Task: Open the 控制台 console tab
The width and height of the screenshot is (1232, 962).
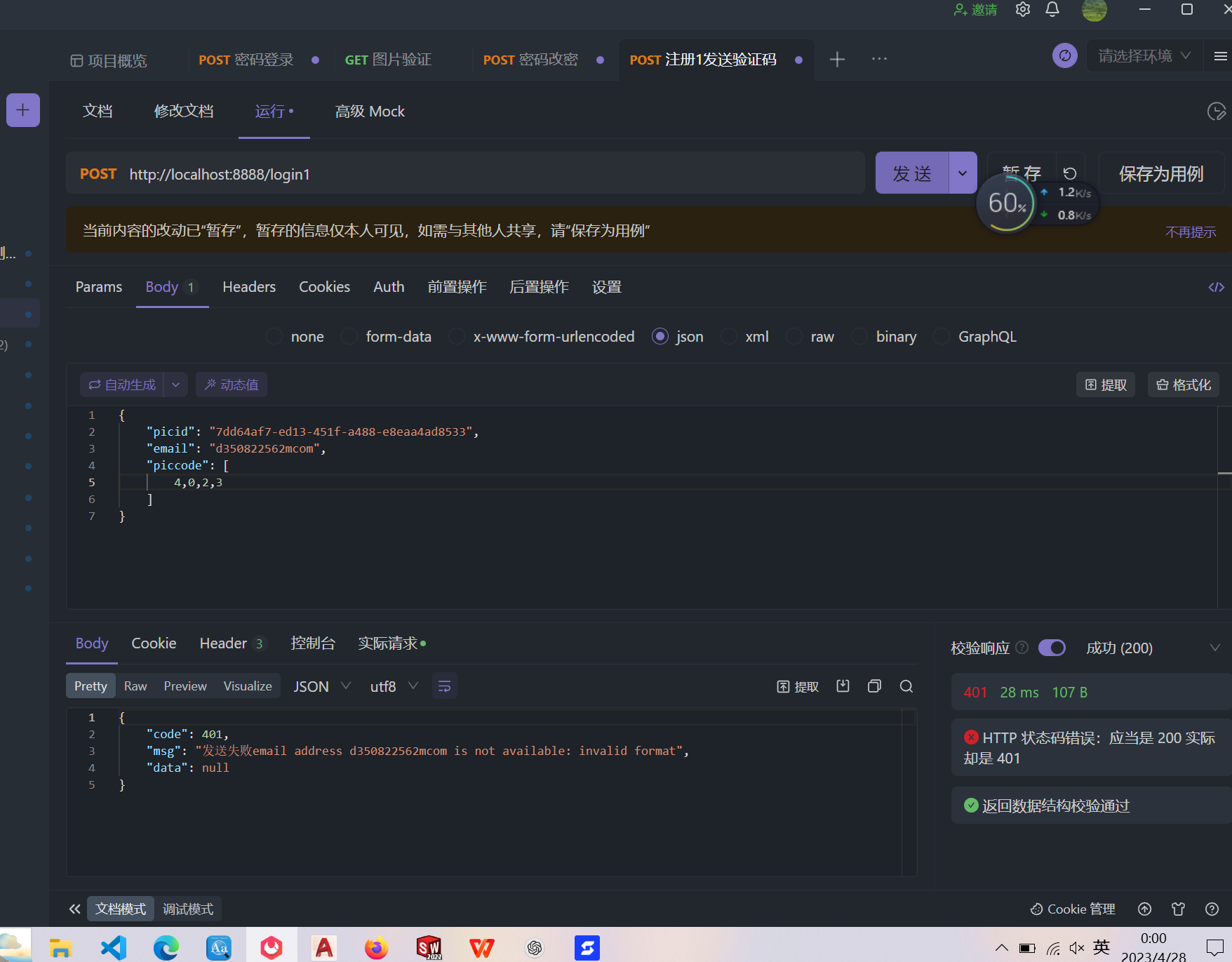Action: click(x=313, y=643)
